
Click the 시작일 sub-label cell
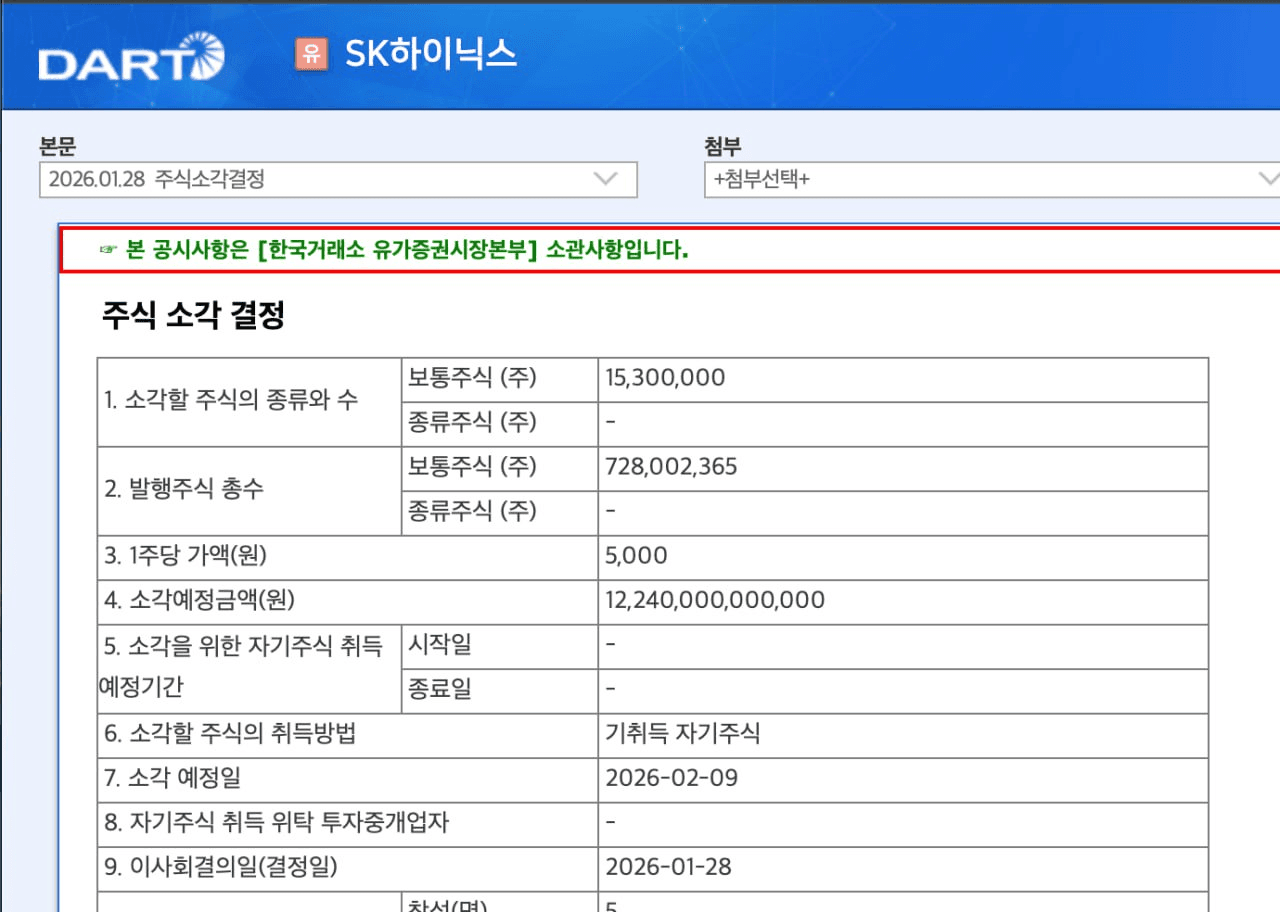pyautogui.click(x=439, y=645)
